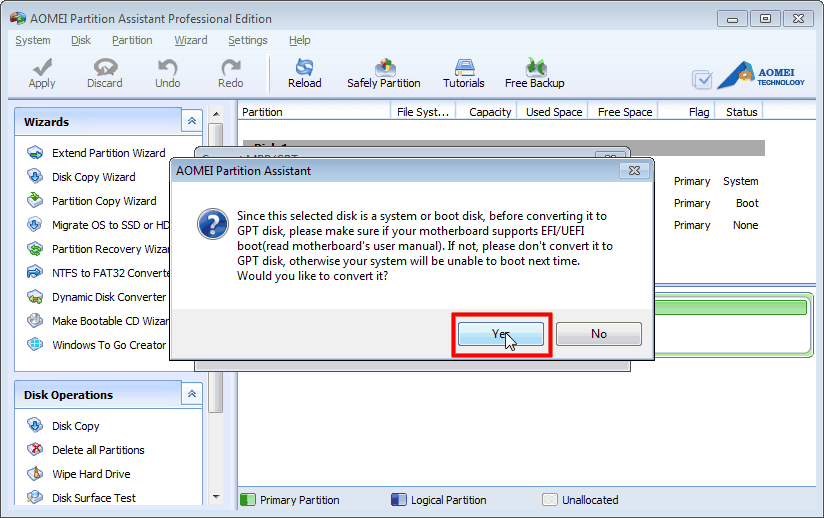824x518 pixels.
Task: Open the Disk menu
Action: click(80, 40)
